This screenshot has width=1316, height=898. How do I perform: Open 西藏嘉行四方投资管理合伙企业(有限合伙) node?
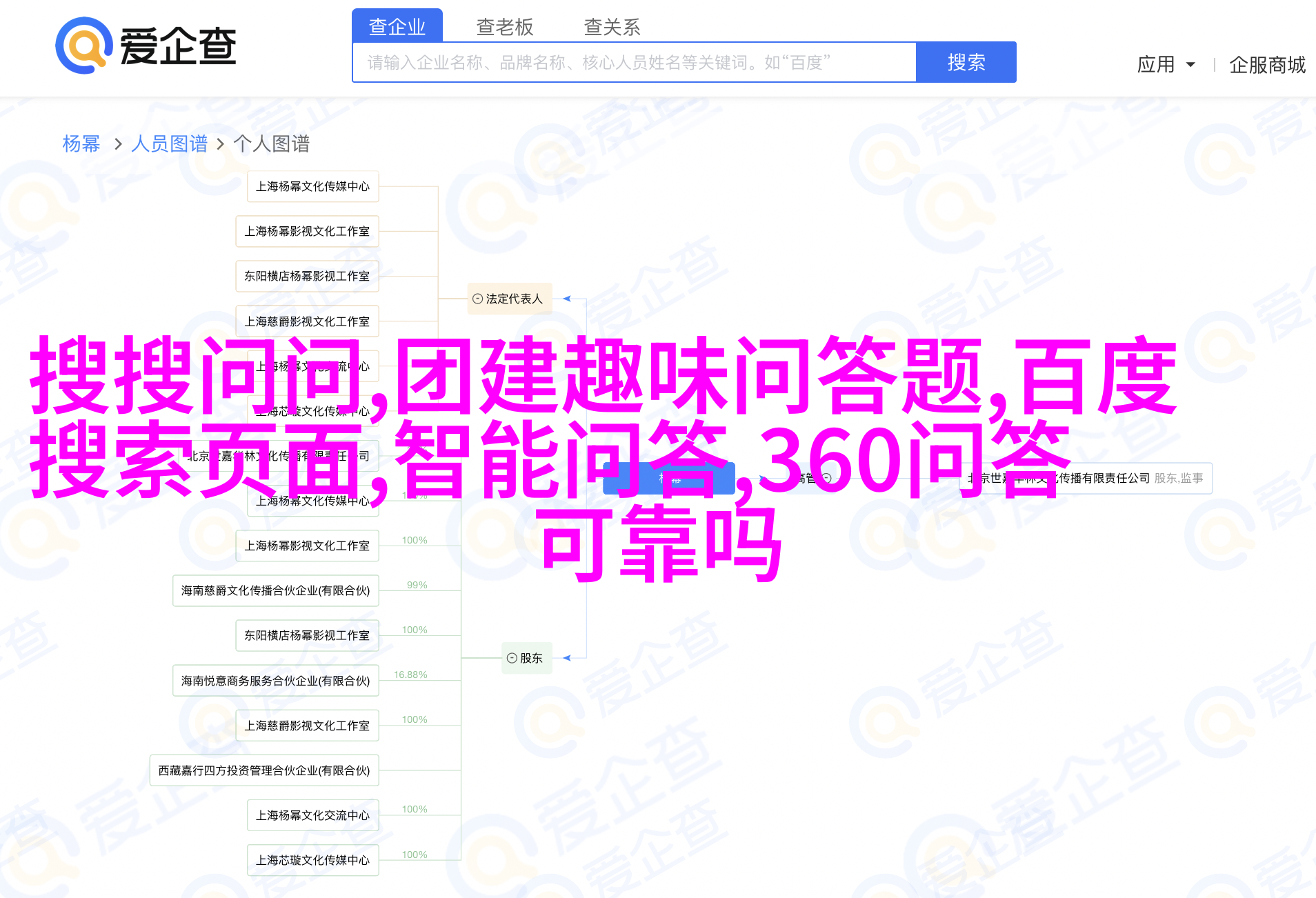coord(264,770)
